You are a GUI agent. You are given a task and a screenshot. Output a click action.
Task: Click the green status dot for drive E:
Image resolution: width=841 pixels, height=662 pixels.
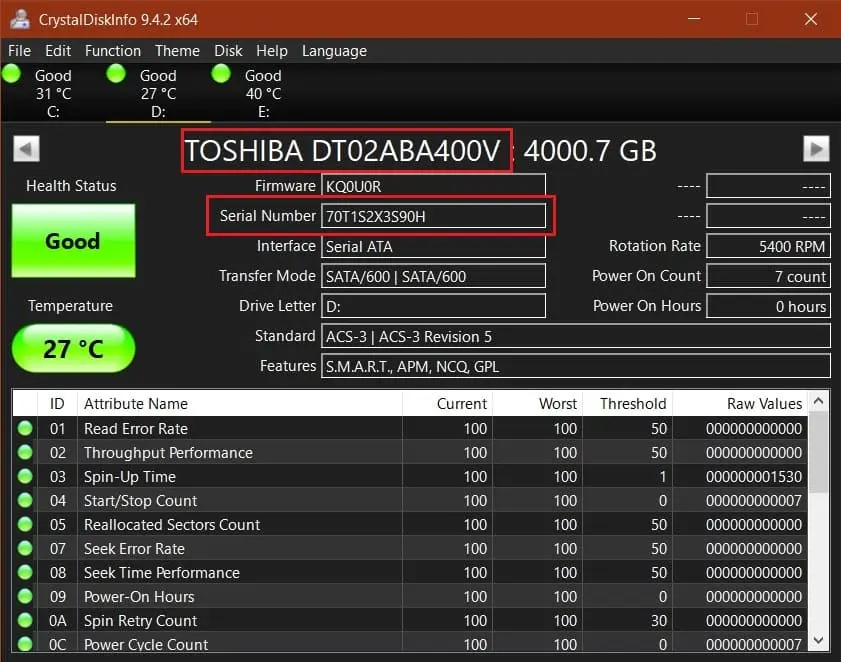pos(221,73)
